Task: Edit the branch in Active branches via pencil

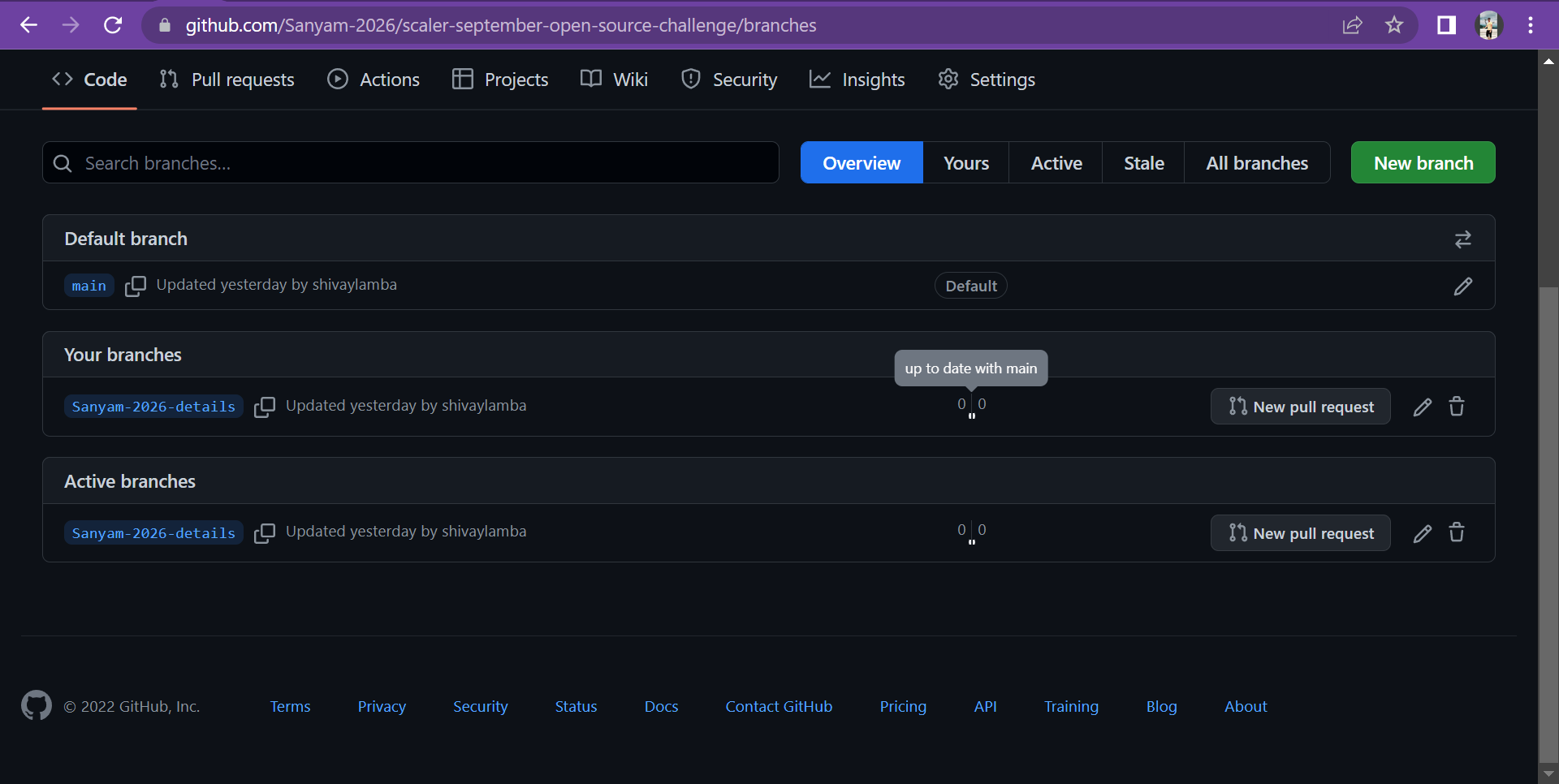Action: click(x=1423, y=532)
